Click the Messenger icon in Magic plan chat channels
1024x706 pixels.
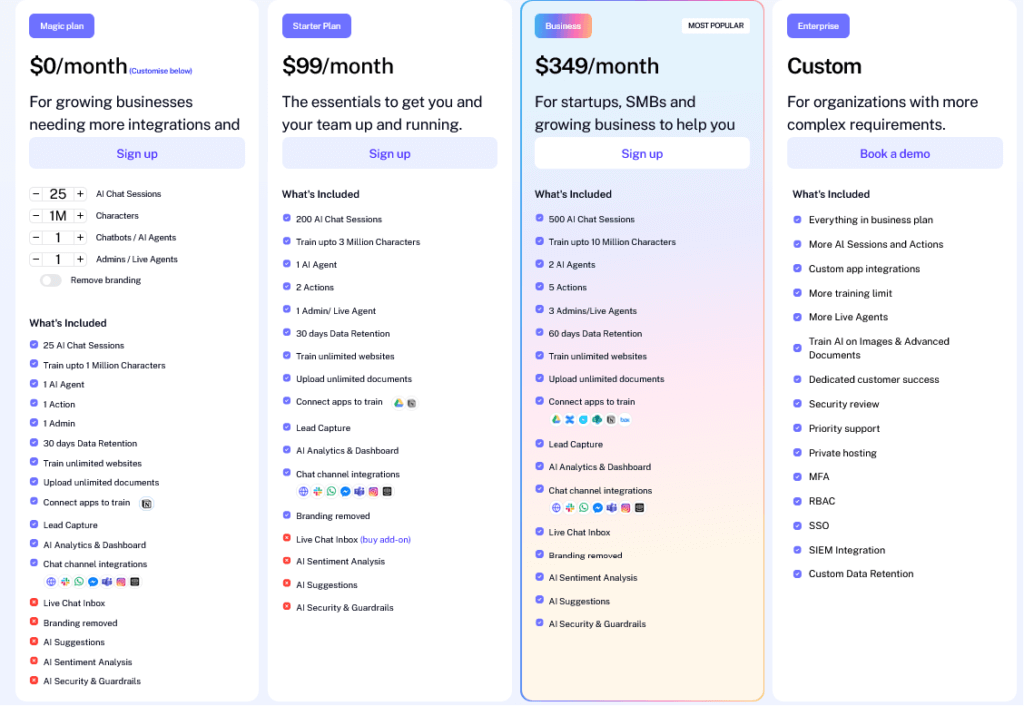coord(93,582)
